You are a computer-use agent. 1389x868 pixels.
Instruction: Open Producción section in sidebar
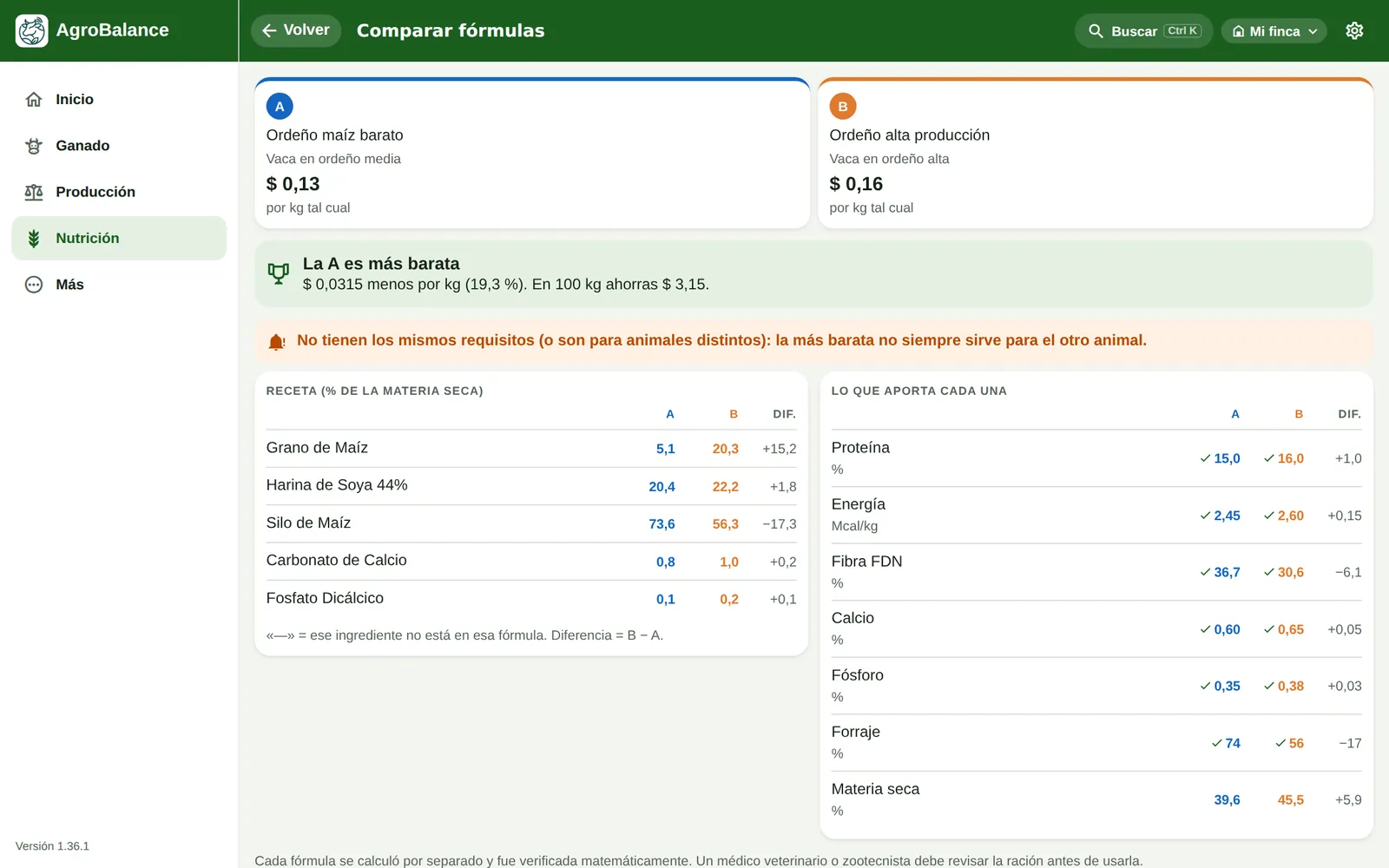[119, 192]
